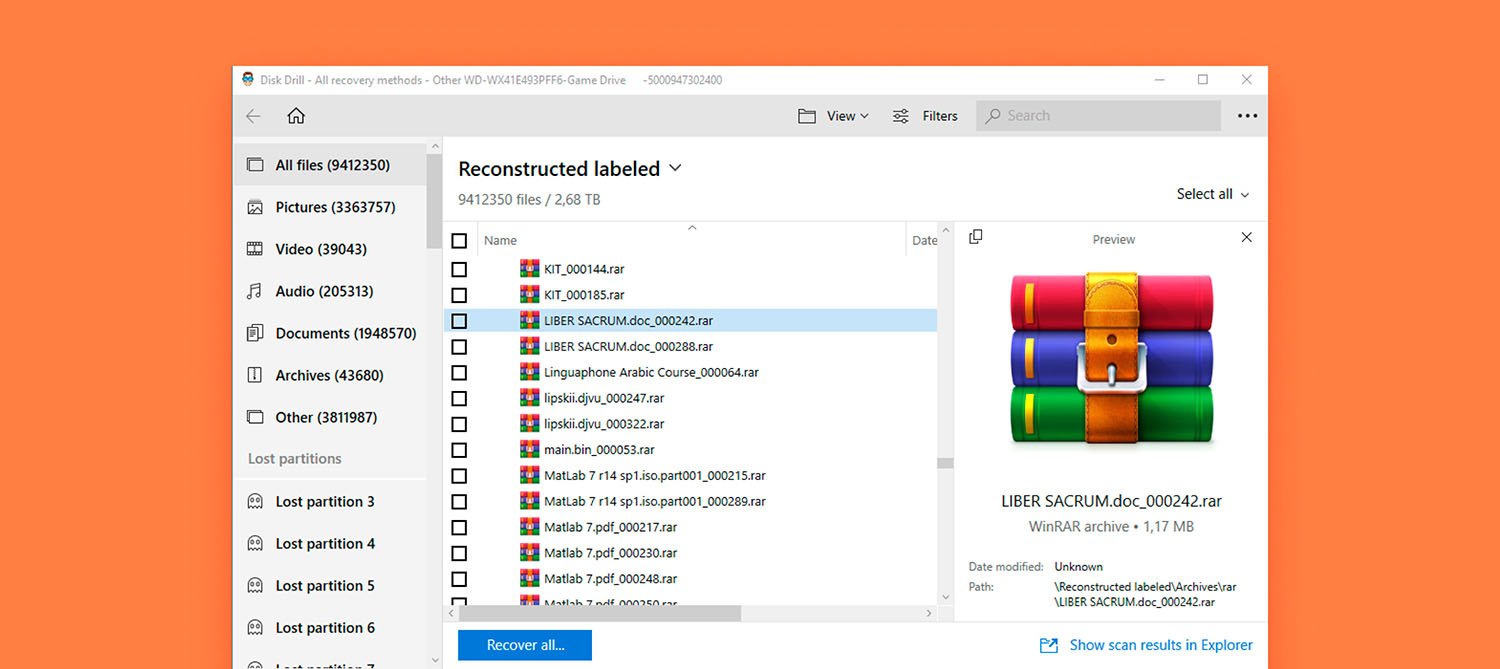
Task: Click the ghost icon for Lost partition 3
Action: [x=255, y=502]
